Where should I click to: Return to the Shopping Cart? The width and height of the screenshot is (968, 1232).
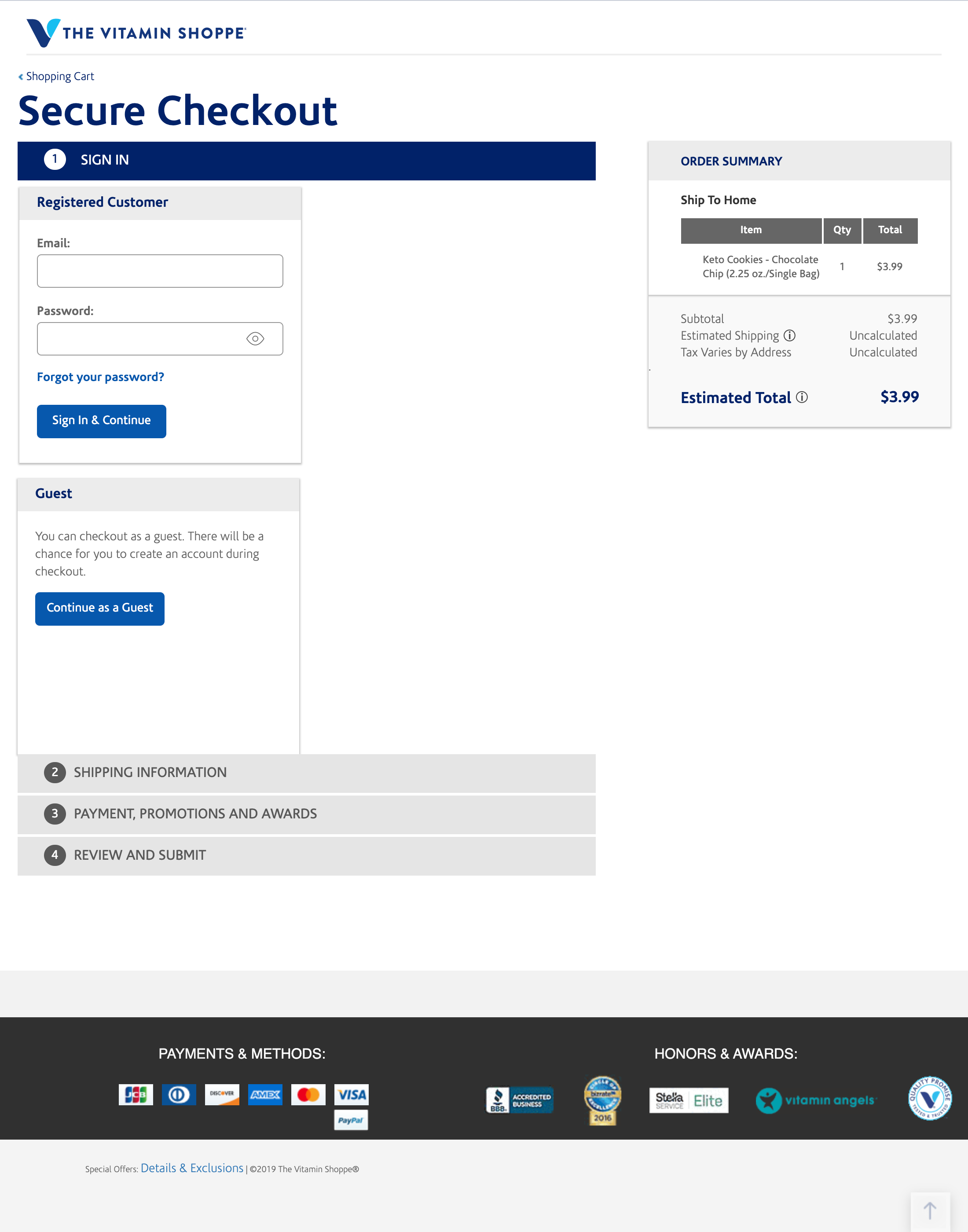(59, 75)
